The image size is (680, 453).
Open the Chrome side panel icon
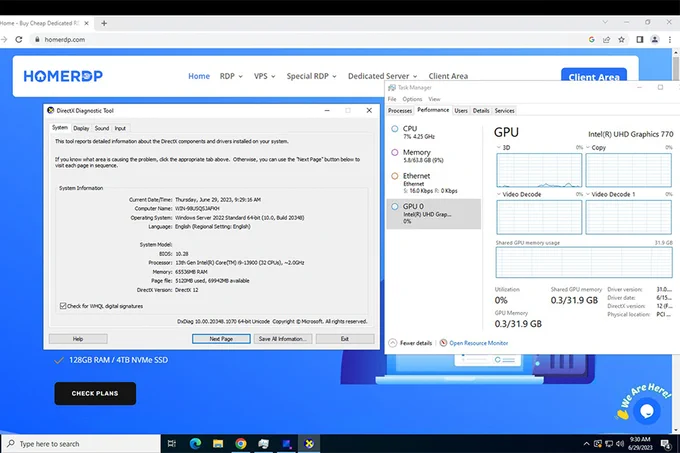coord(640,39)
